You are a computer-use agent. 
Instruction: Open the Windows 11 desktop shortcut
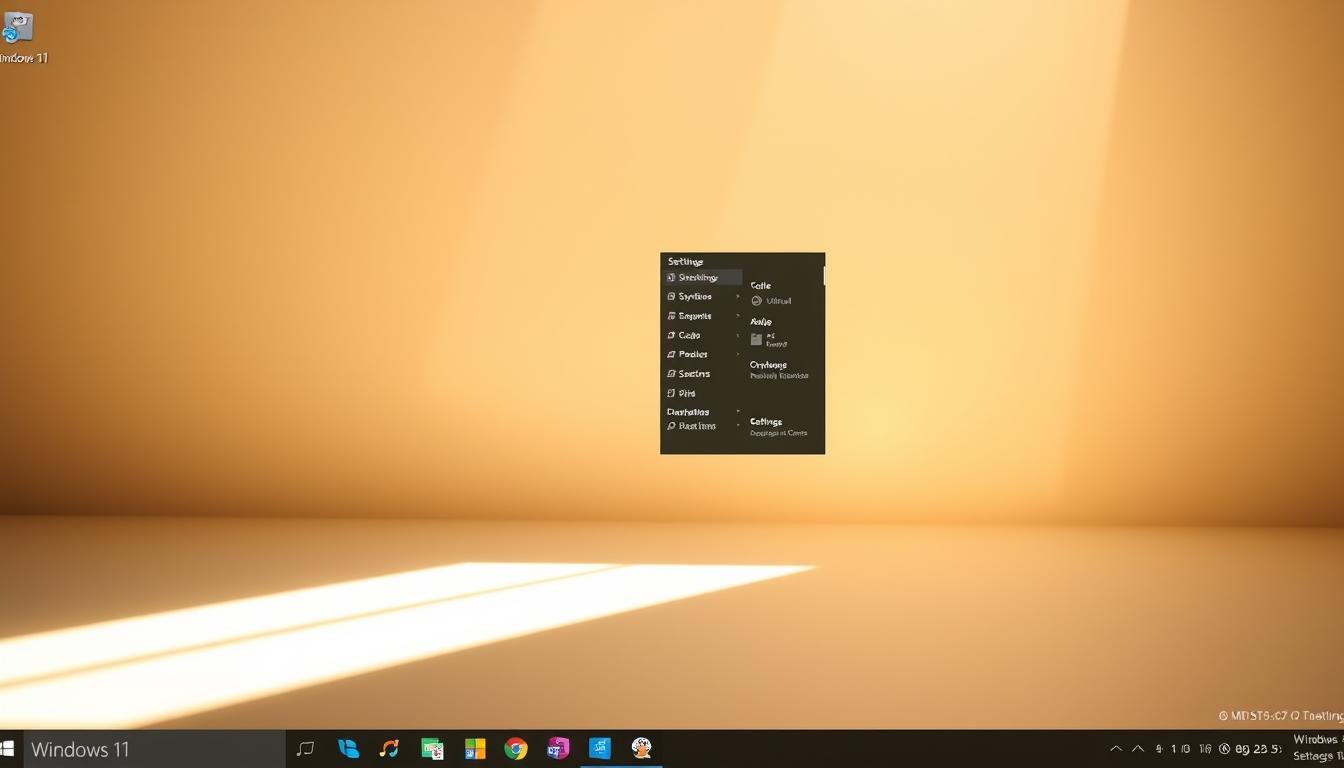click(16, 30)
